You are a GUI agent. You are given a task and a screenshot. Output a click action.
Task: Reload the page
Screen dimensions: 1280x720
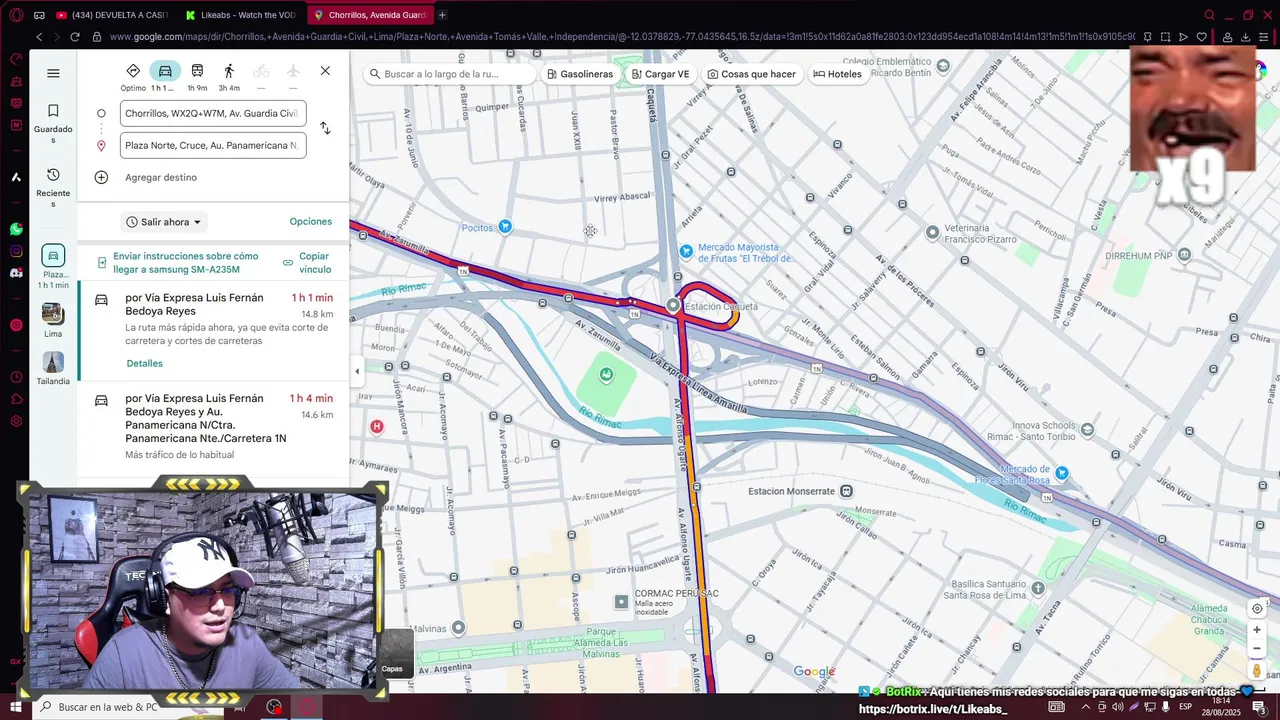[74, 37]
